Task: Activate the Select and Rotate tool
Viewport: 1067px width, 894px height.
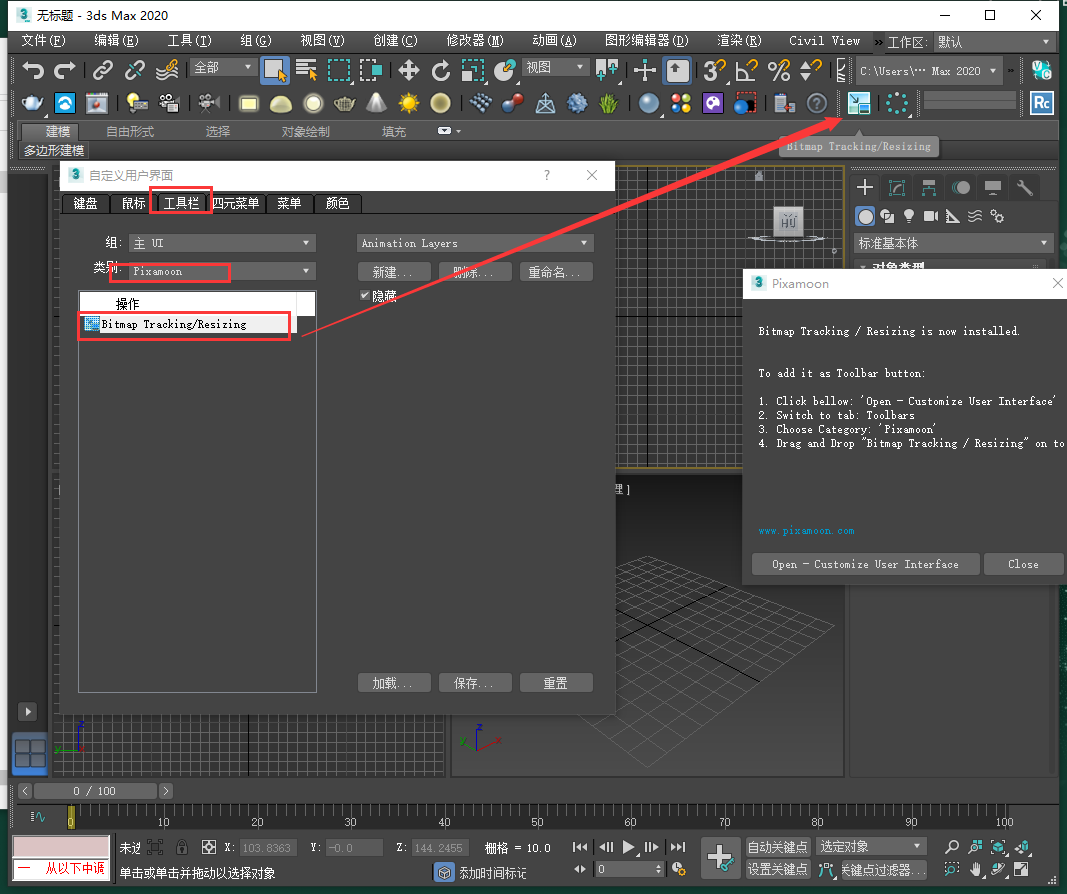Action: [440, 71]
